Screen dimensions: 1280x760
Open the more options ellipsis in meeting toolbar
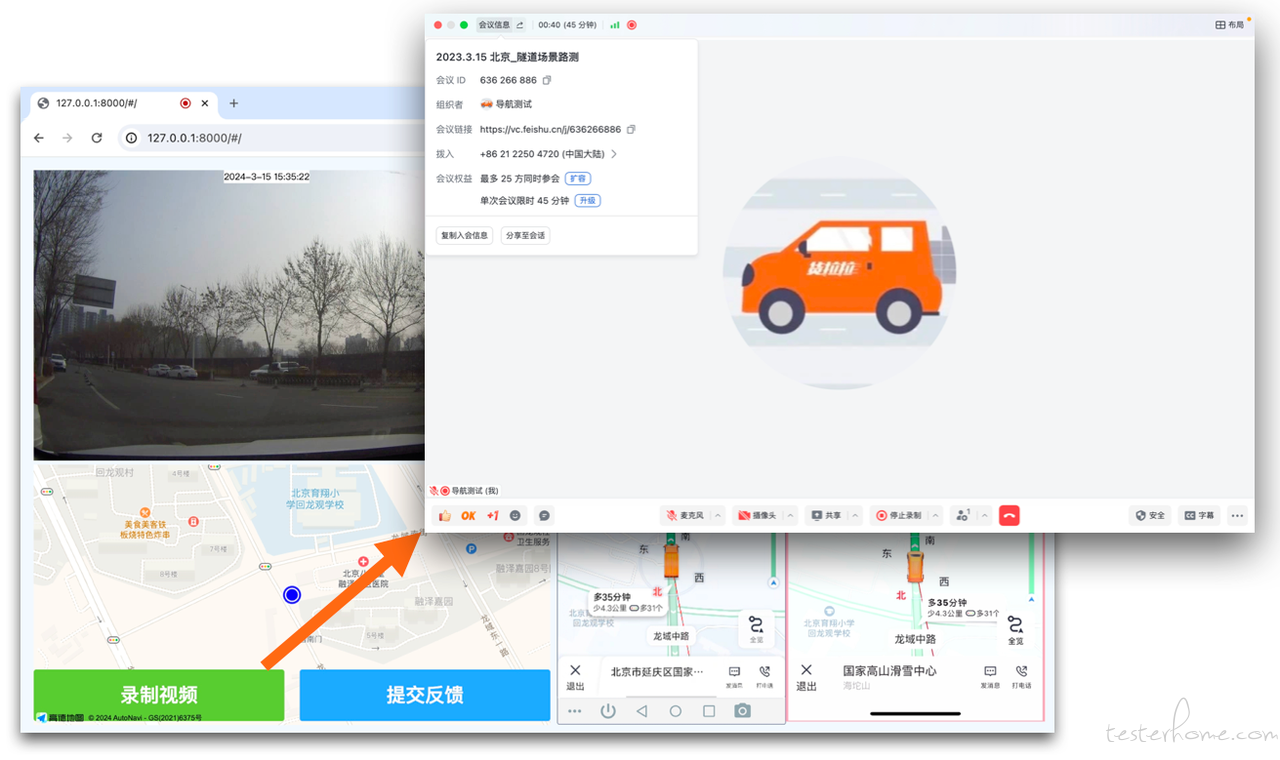[1238, 516]
